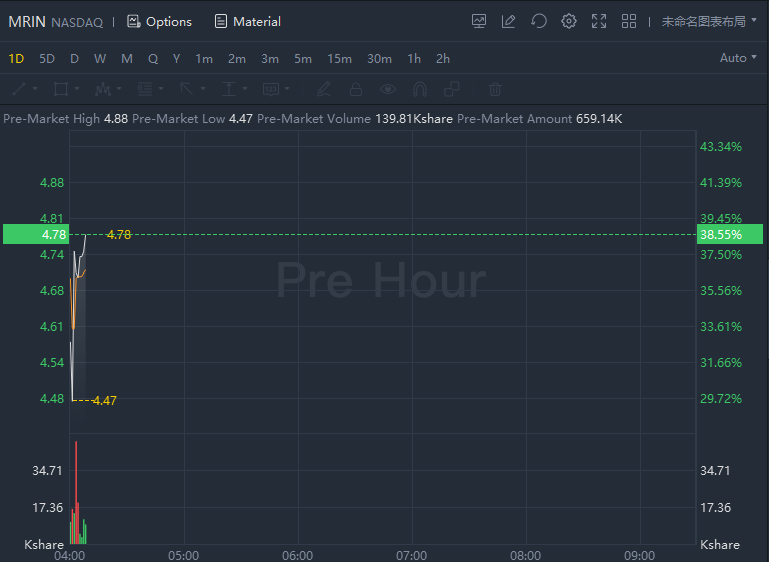Open the 未命名图表布局 layout dropdown
Viewport: 769px width, 562px height.
coord(709,22)
